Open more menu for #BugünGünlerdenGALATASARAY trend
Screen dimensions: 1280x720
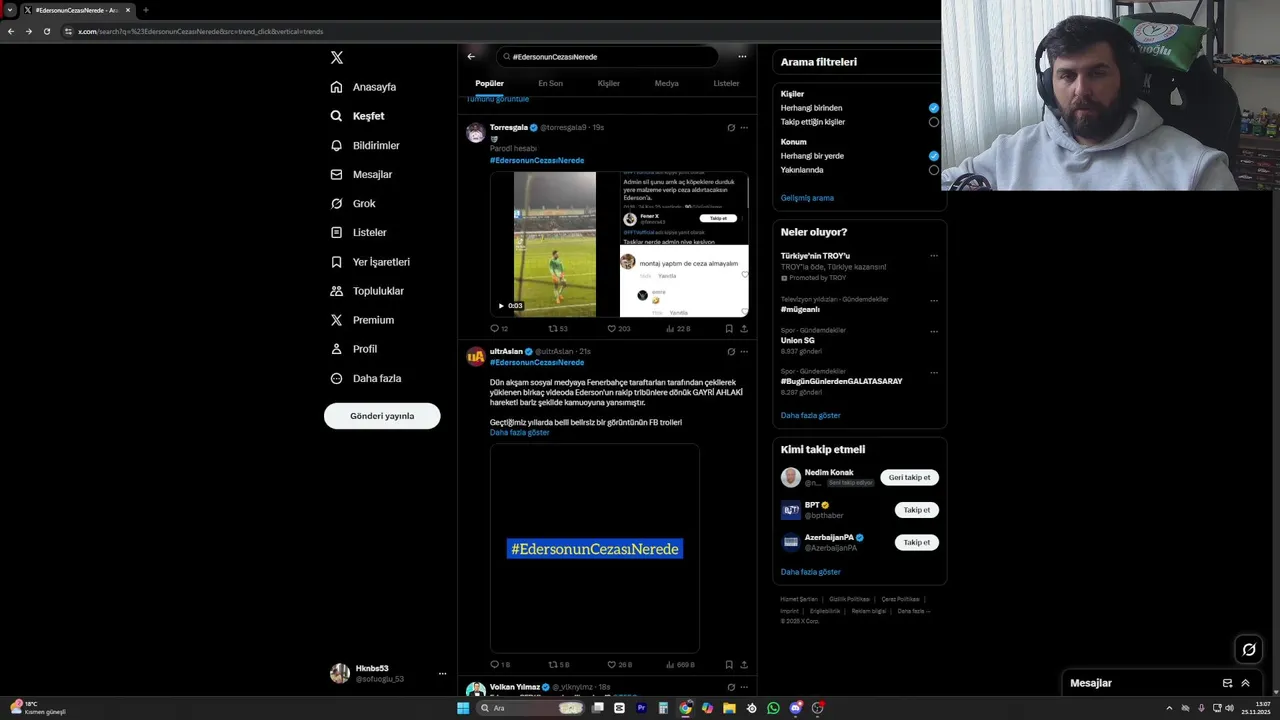click(x=934, y=372)
